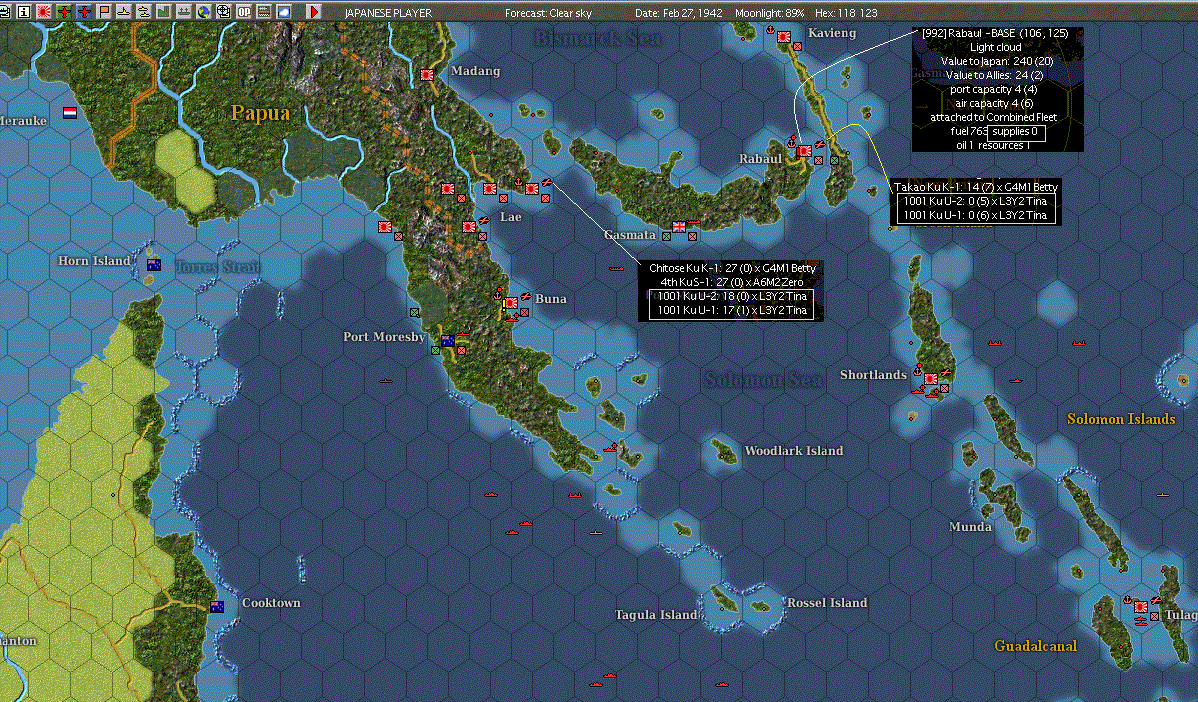Click 'Chitose Ku K-1: 27 (0) x G4M1 Betty' line
1198x702 pixels.
(732, 268)
